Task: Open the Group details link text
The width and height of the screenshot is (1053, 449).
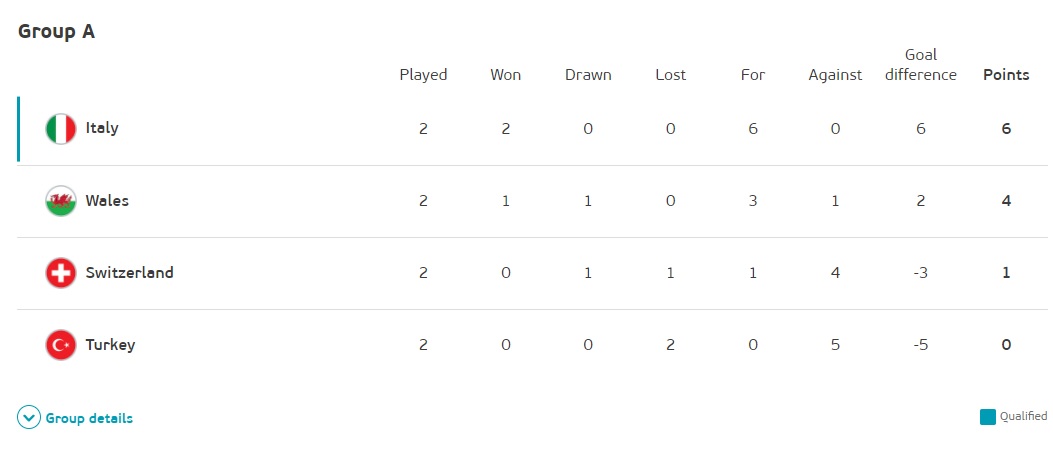Action: pyautogui.click(x=89, y=418)
